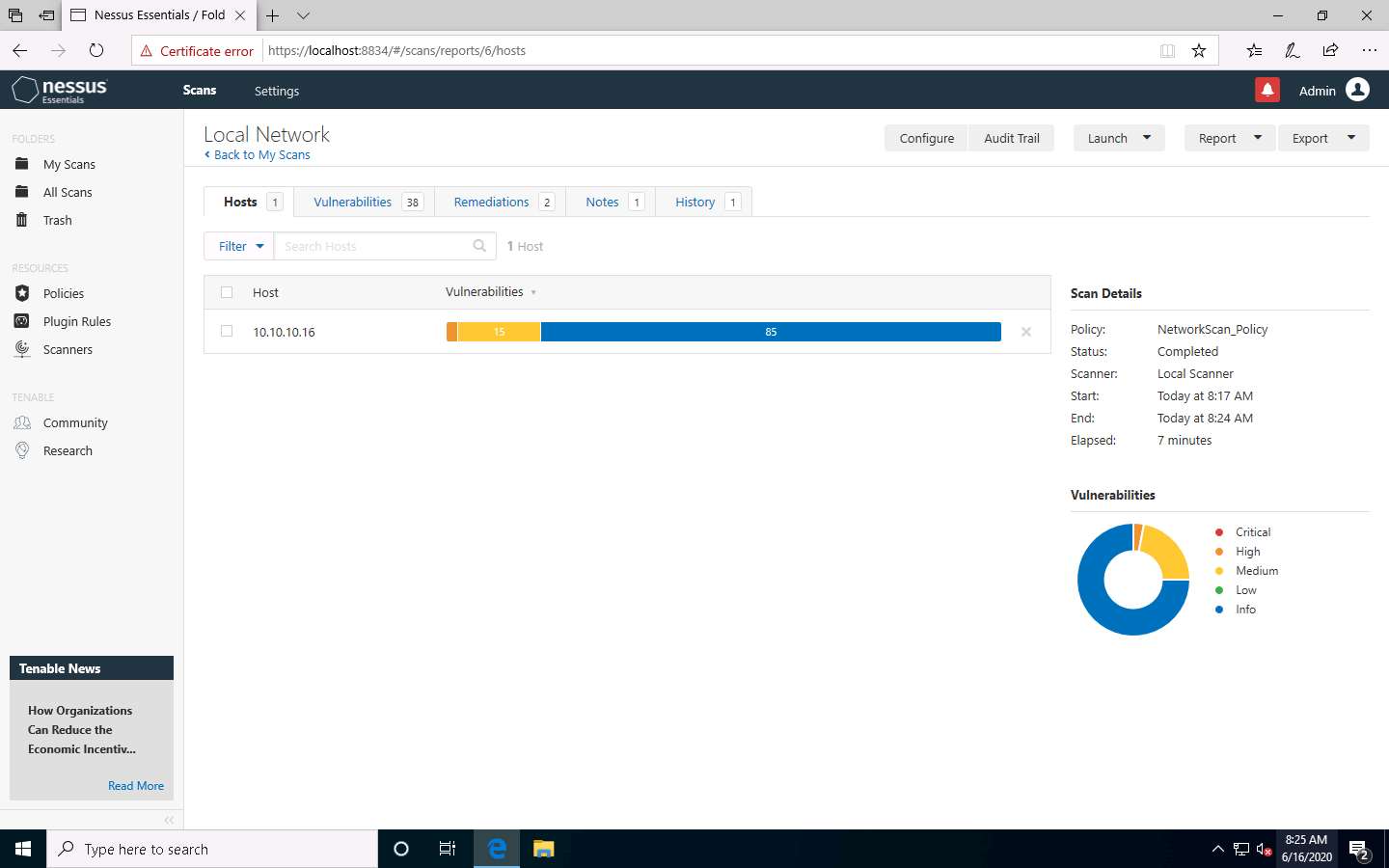Open a new browser tab
This screenshot has width=1389, height=868.
coord(272,15)
